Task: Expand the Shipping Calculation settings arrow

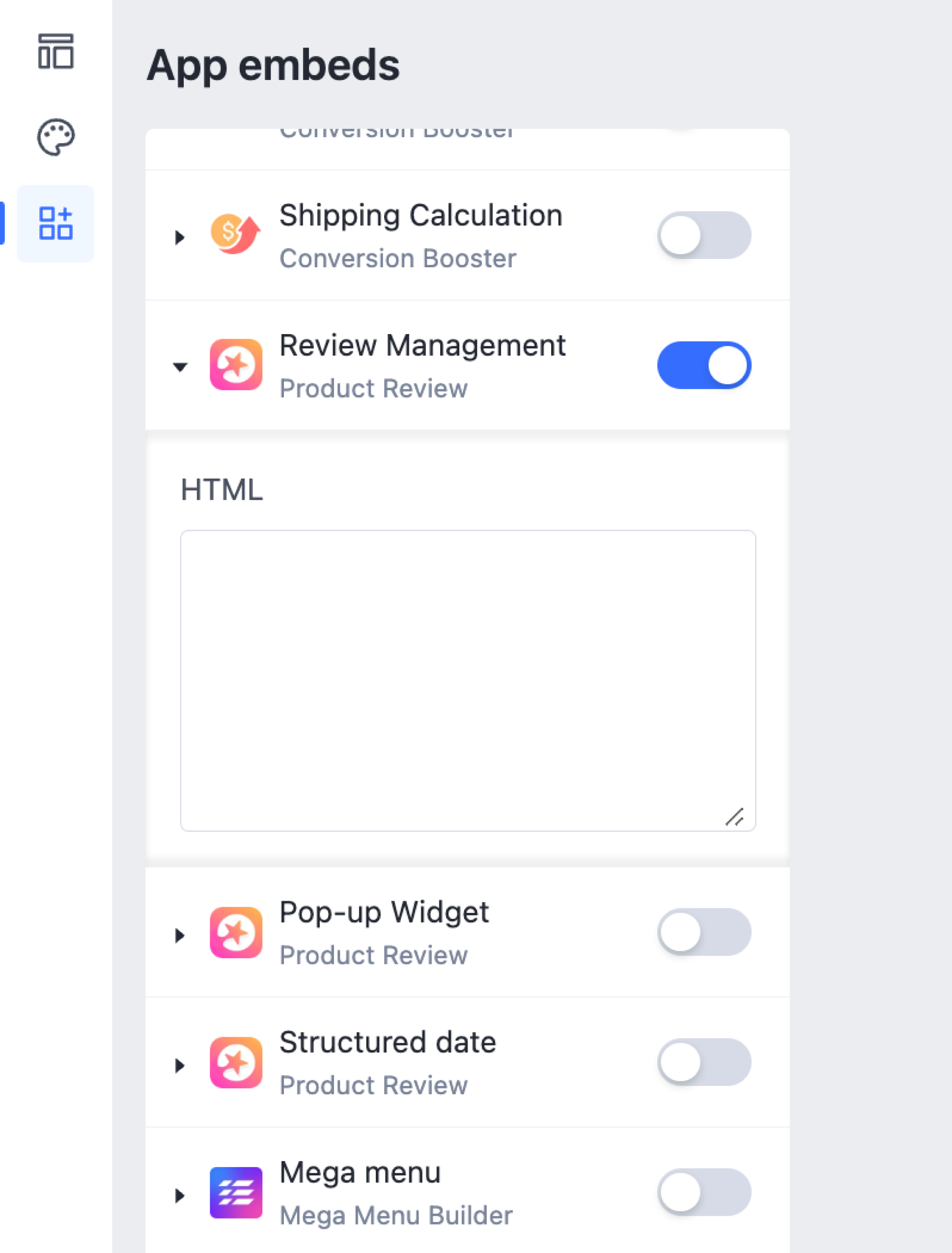Action: tap(180, 237)
